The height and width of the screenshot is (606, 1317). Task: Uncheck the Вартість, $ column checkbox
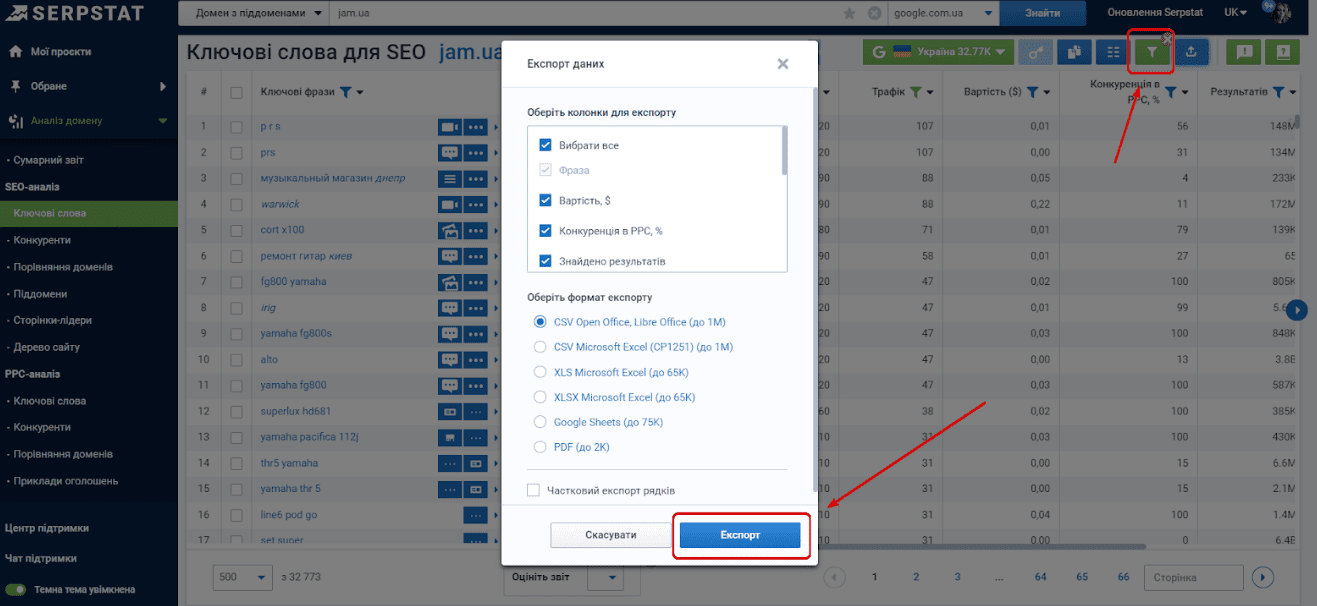tap(545, 200)
